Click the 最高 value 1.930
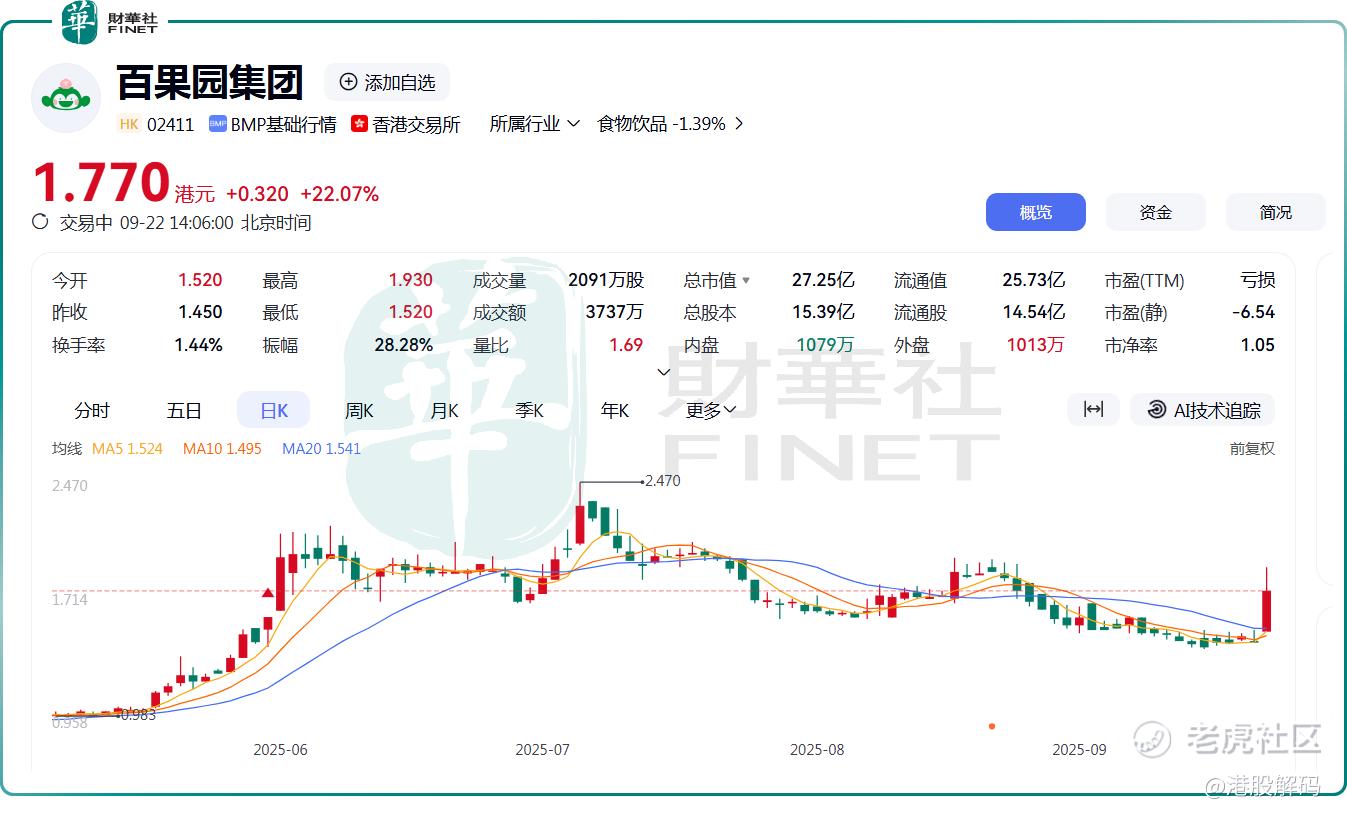The height and width of the screenshot is (816, 1347). (x=410, y=281)
